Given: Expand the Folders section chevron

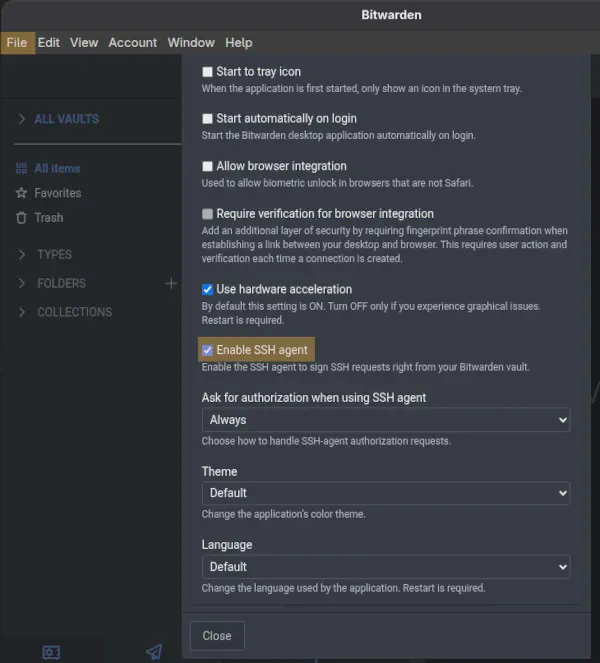Looking at the screenshot, I should pyautogui.click(x=22, y=283).
